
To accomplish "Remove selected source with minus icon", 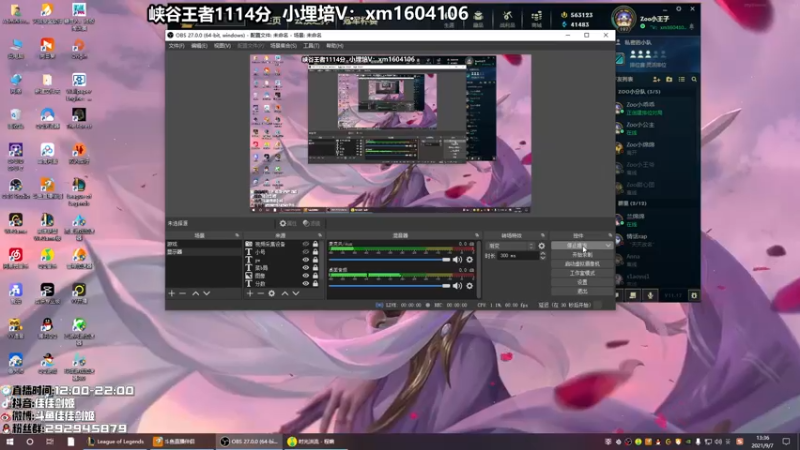I will point(261,293).
